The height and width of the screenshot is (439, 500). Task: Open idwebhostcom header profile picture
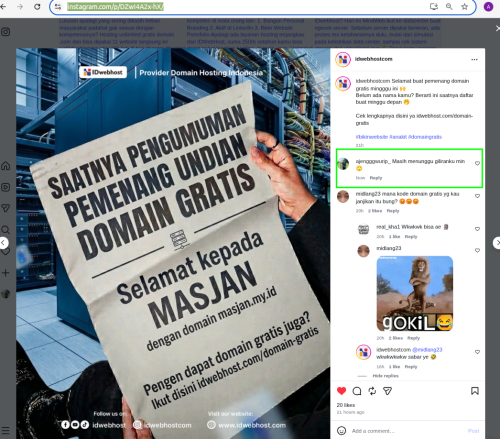343,60
